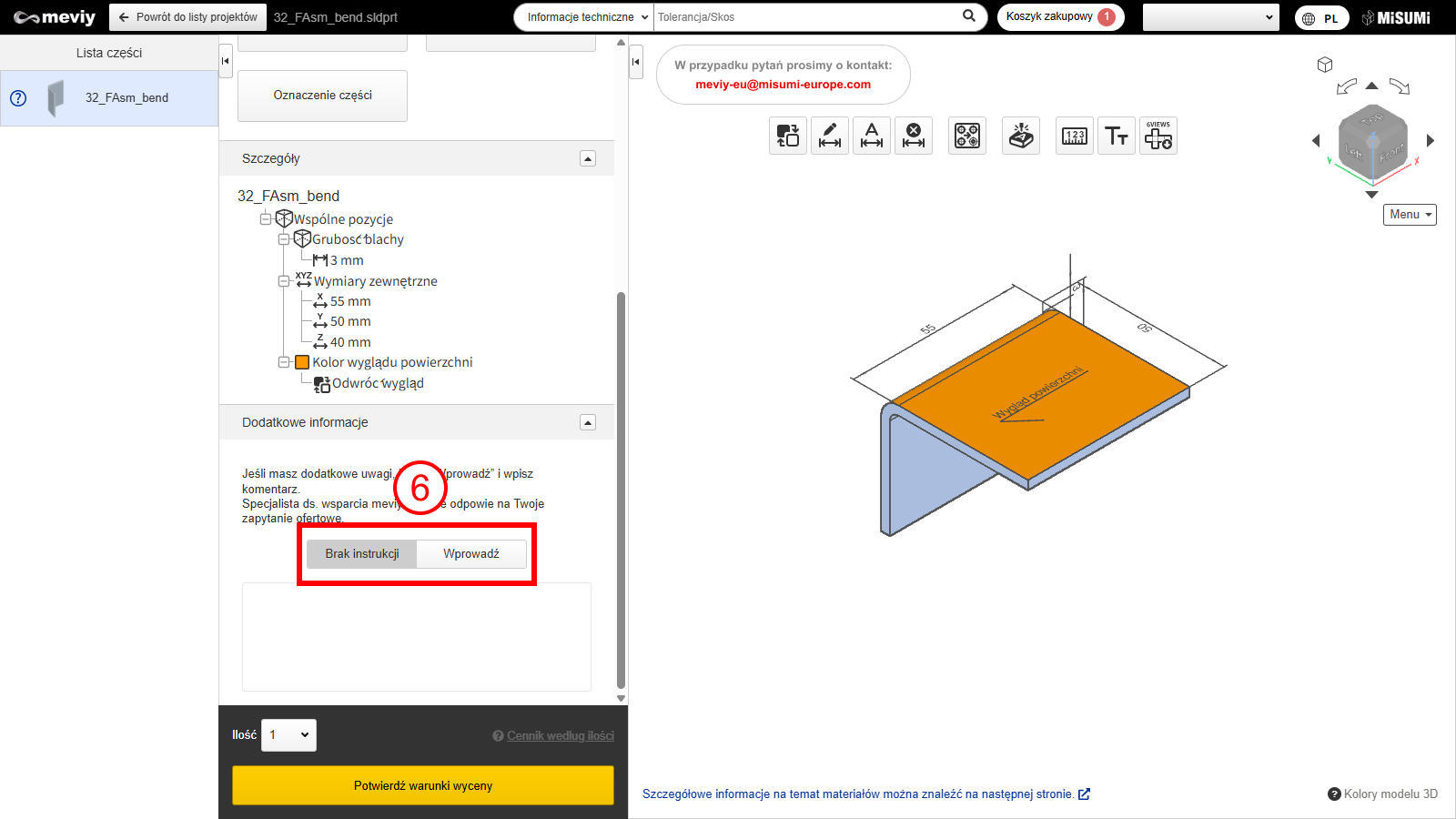Collapse the parts list panel arrow
The width and height of the screenshot is (1456, 819).
[226, 61]
